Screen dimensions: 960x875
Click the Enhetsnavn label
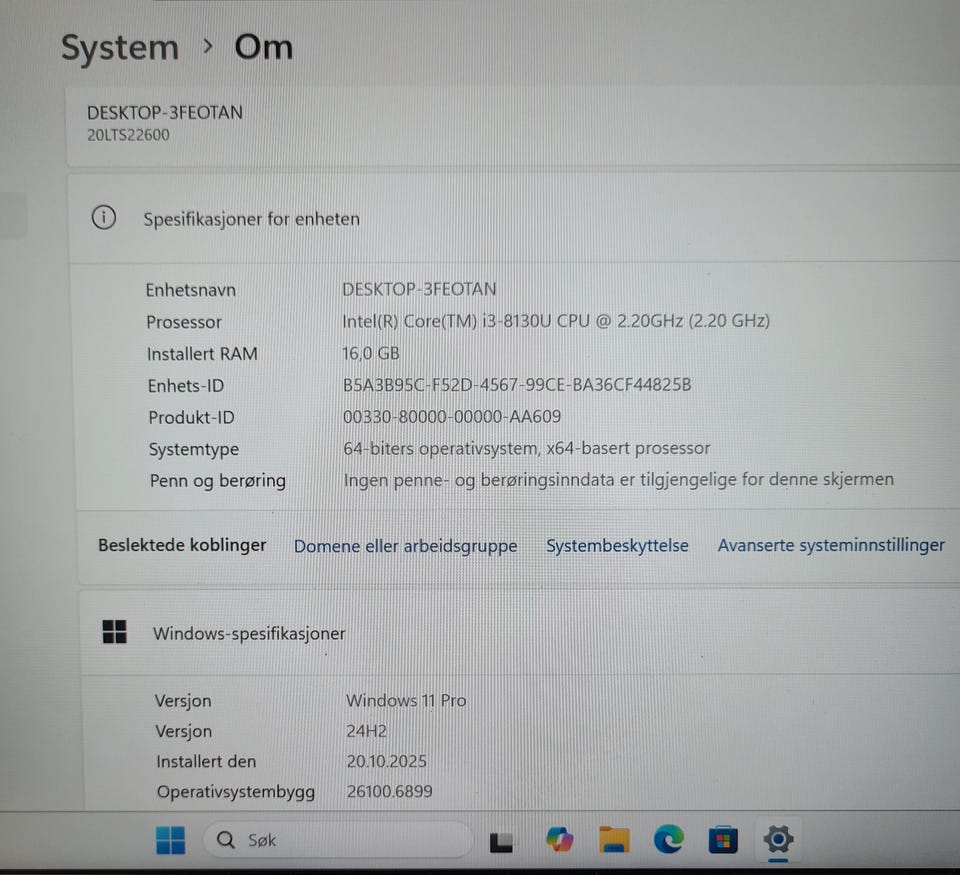pos(190,290)
